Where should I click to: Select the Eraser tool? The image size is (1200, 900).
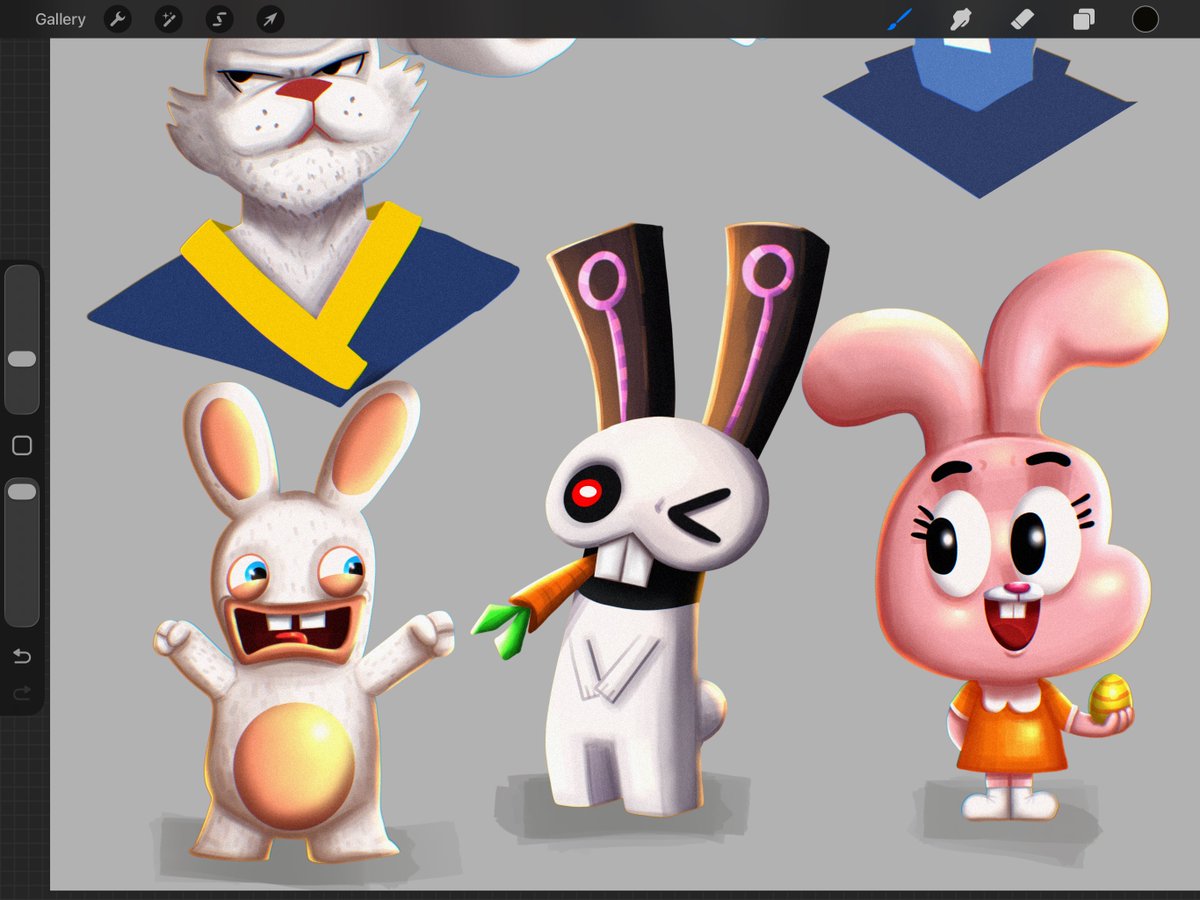coord(1022,19)
